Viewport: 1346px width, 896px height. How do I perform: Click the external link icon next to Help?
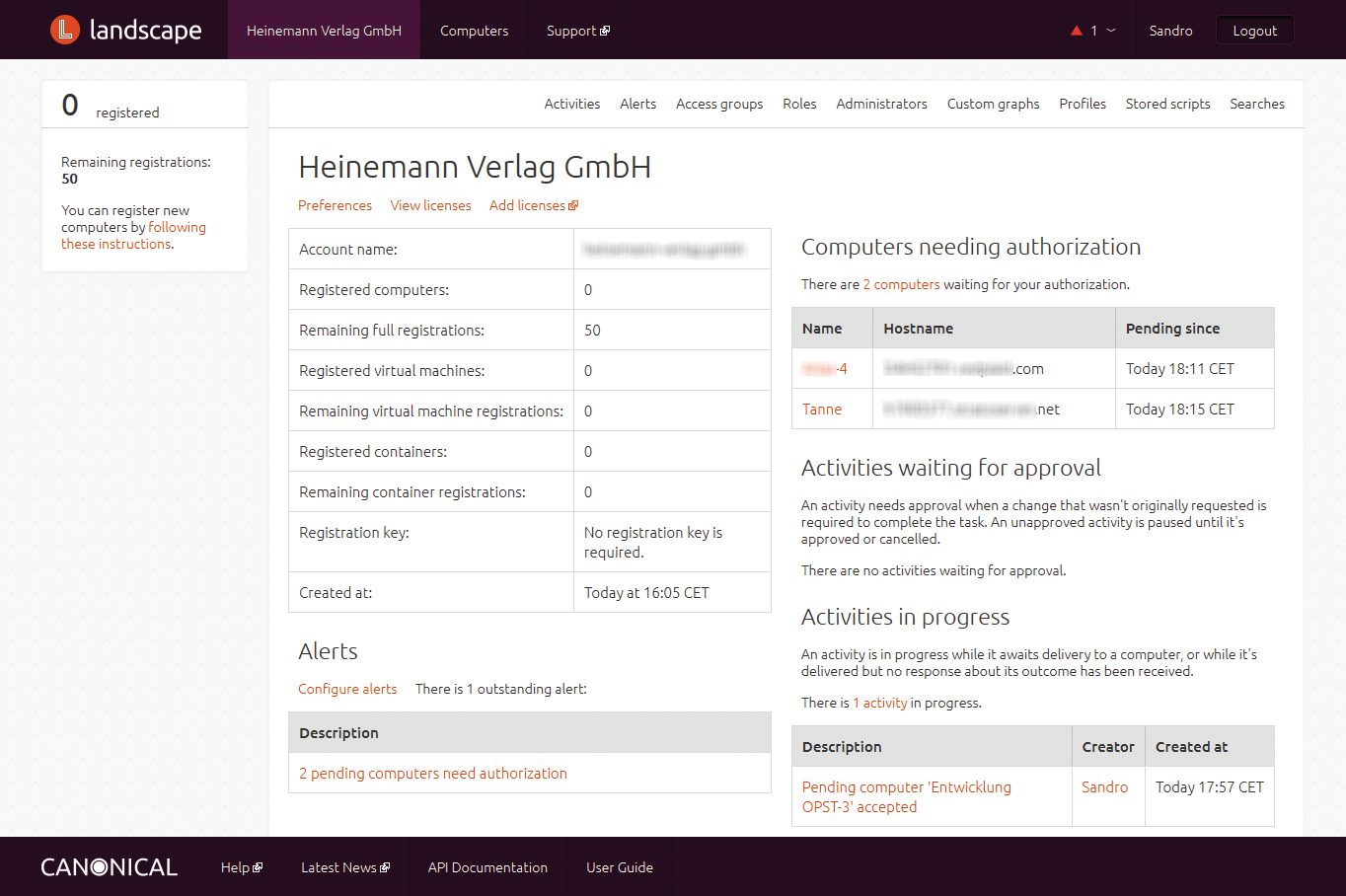point(259,867)
